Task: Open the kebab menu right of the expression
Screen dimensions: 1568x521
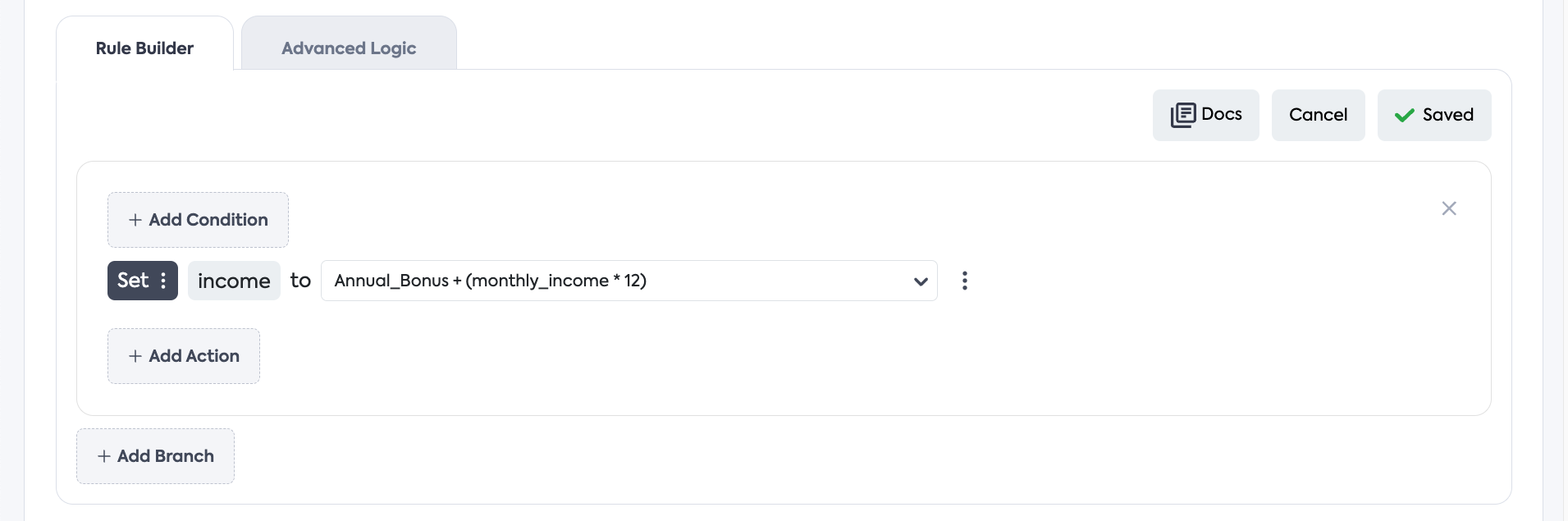Action: [965, 281]
